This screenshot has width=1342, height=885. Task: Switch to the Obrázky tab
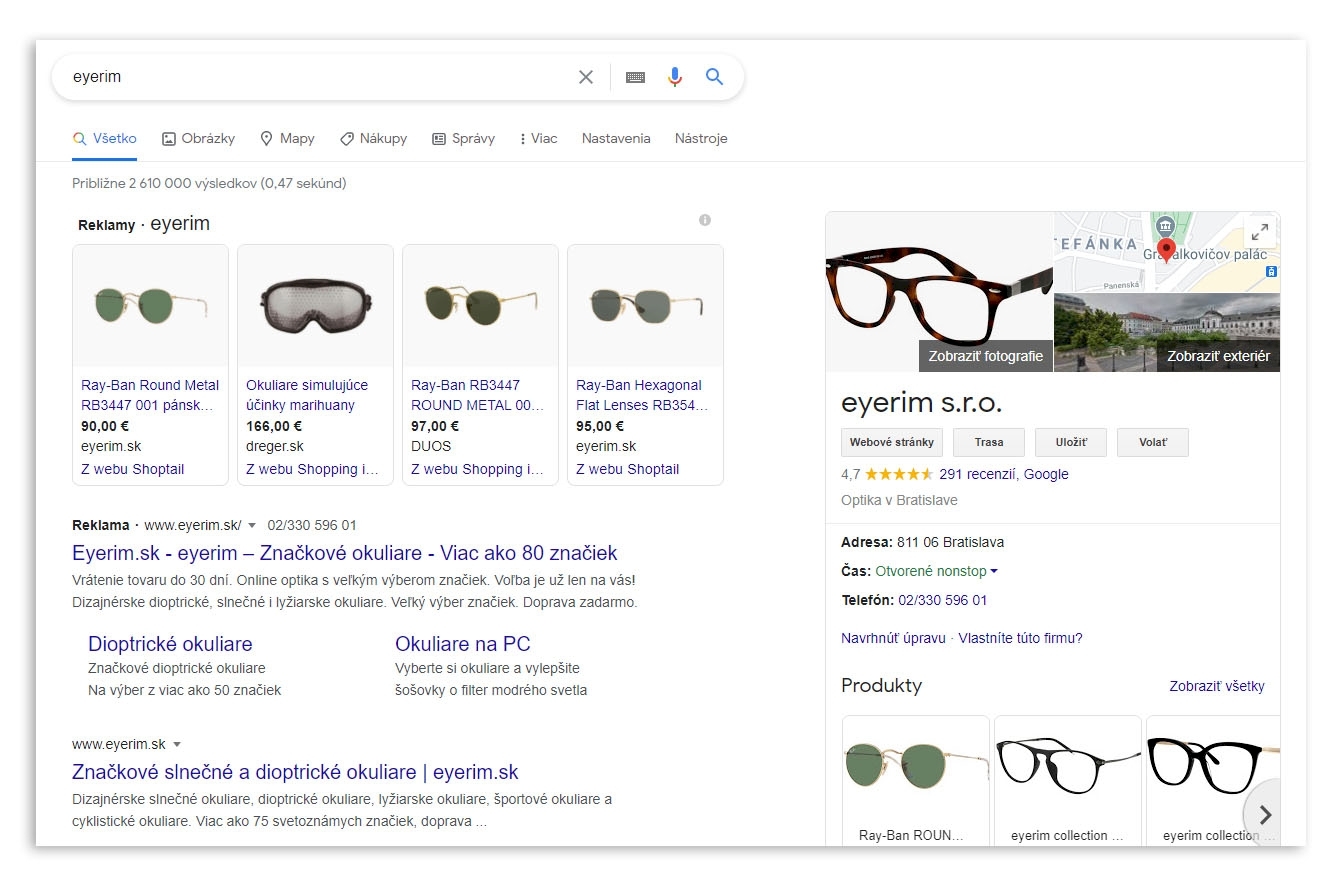[198, 139]
